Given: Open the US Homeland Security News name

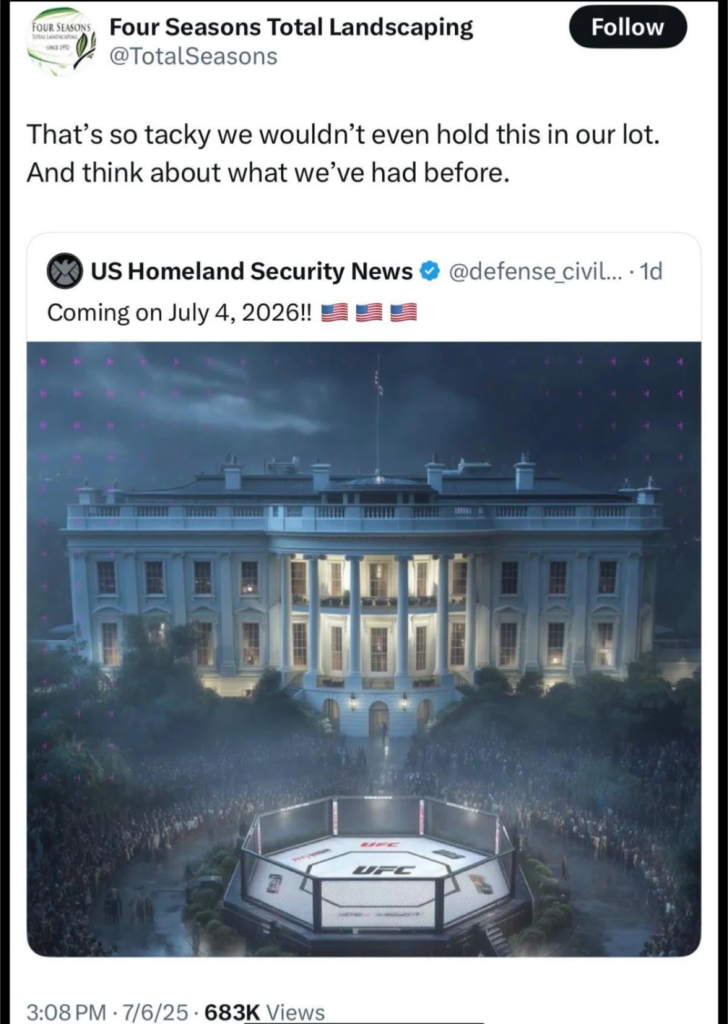Looking at the screenshot, I should coord(251,271).
